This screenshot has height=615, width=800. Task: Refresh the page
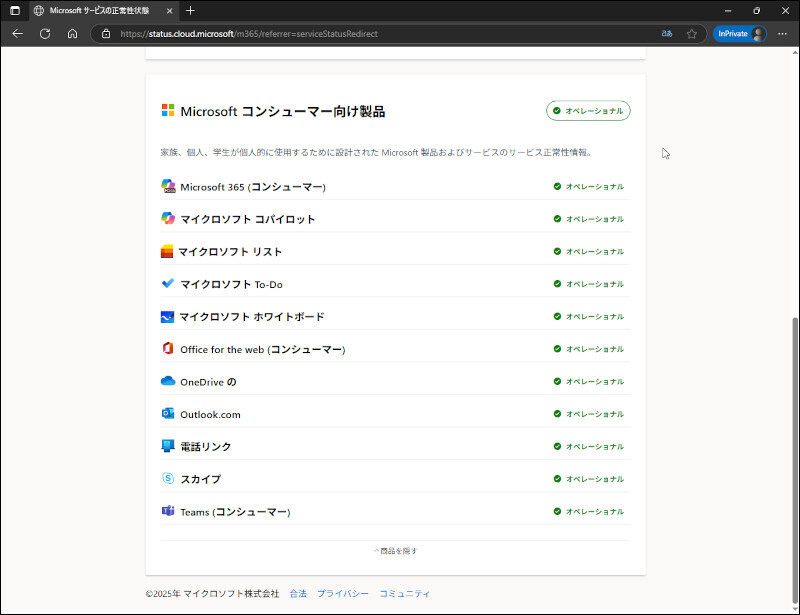[45, 34]
